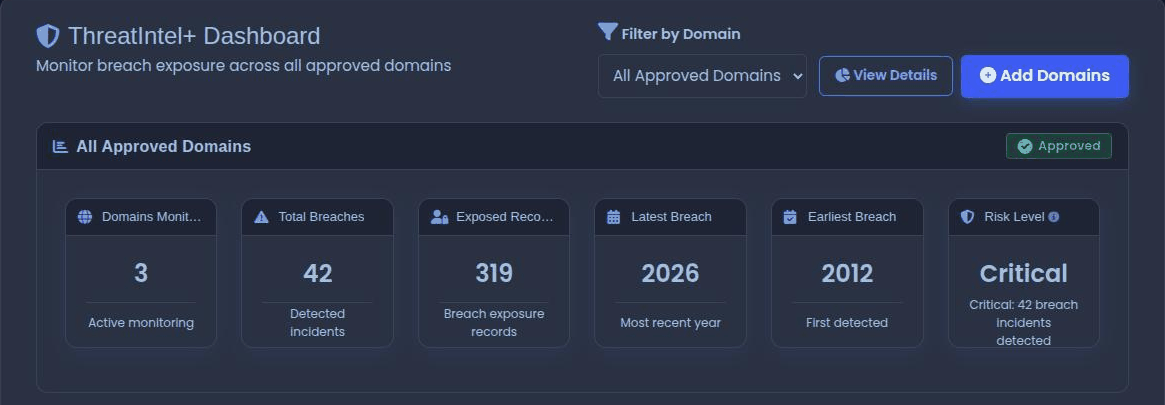Viewport: 1165px width, 405px height.
Task: Click the Latest Breach card header label
Action: pyautogui.click(x=672, y=217)
